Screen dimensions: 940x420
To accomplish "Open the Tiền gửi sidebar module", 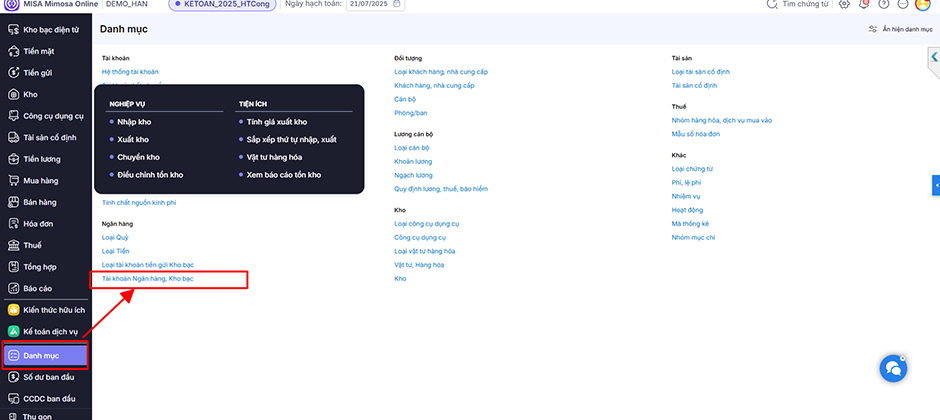I will pos(37,72).
